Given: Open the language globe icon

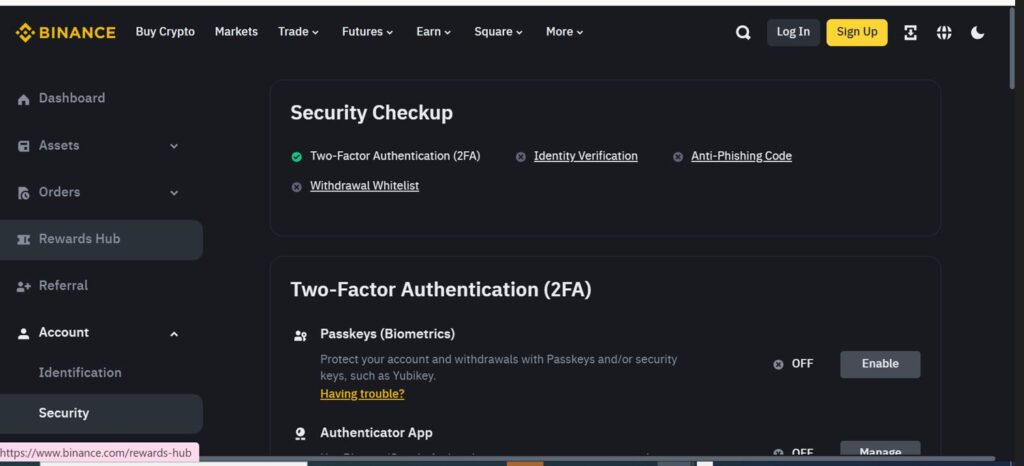Looking at the screenshot, I should pyautogui.click(x=944, y=33).
